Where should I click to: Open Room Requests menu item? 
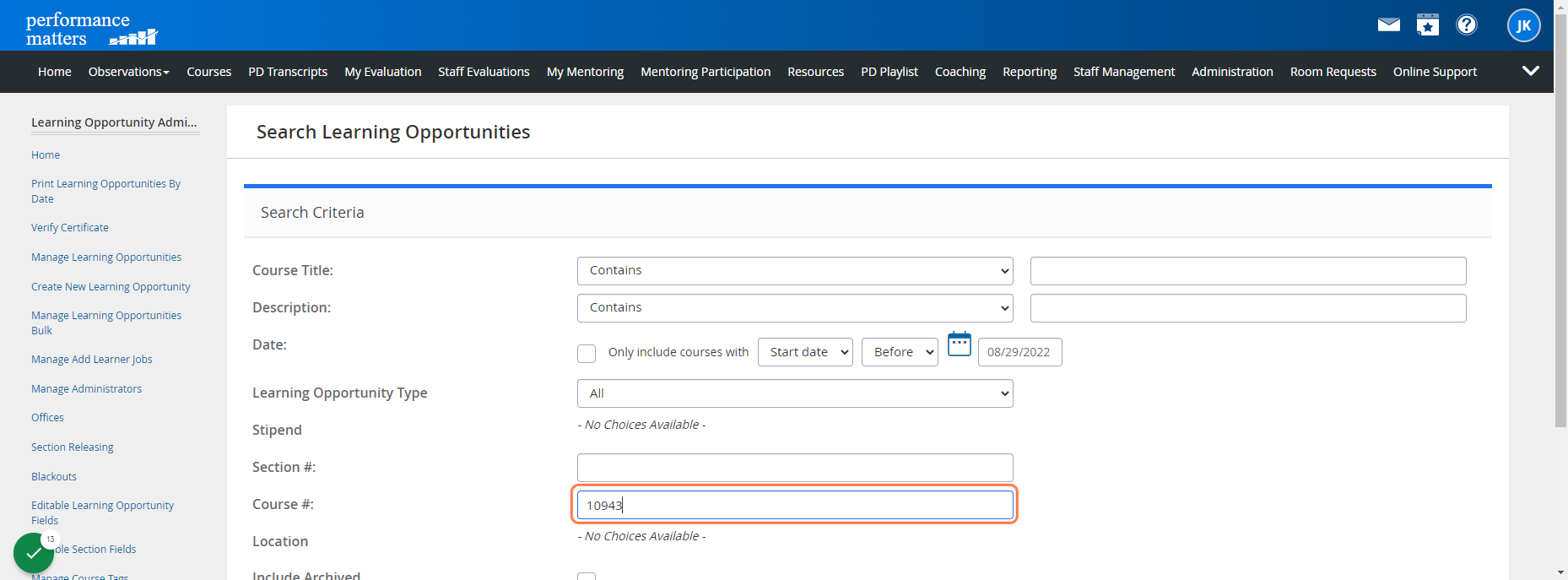coord(1333,72)
